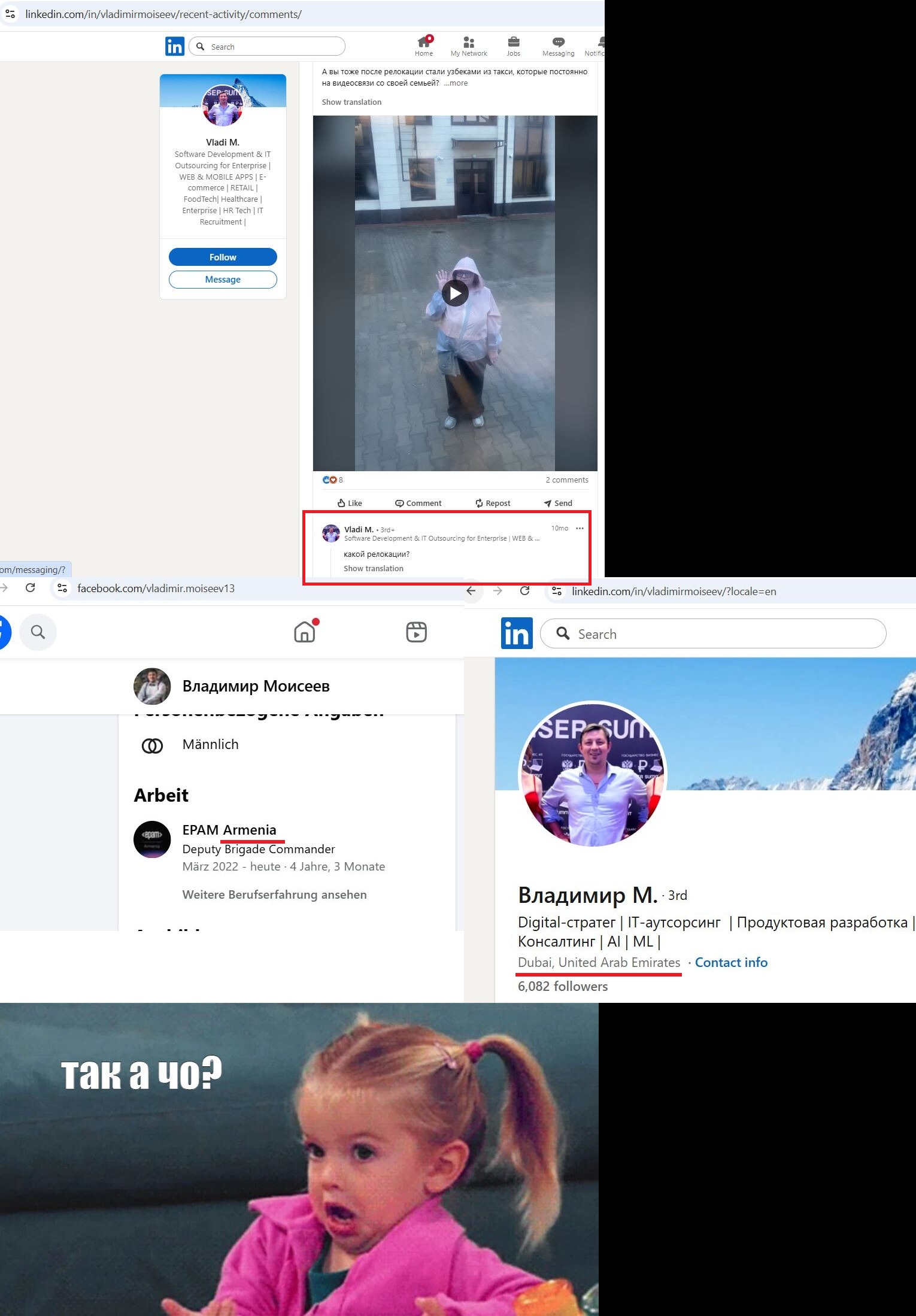916x1316 pixels.
Task: Open the reactions count of 8
Action: pyautogui.click(x=333, y=480)
